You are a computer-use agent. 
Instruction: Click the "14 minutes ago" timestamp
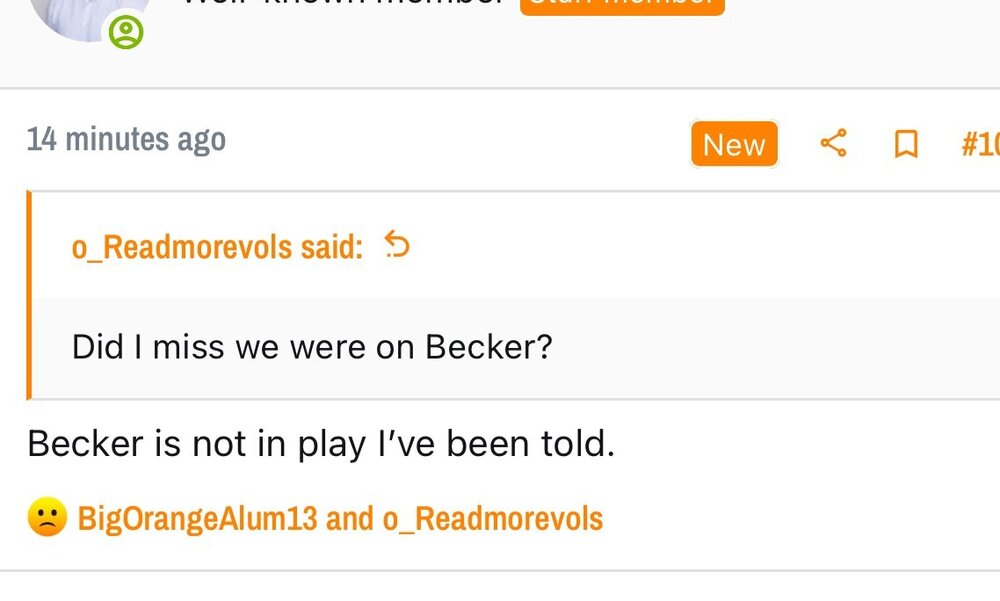(126, 139)
